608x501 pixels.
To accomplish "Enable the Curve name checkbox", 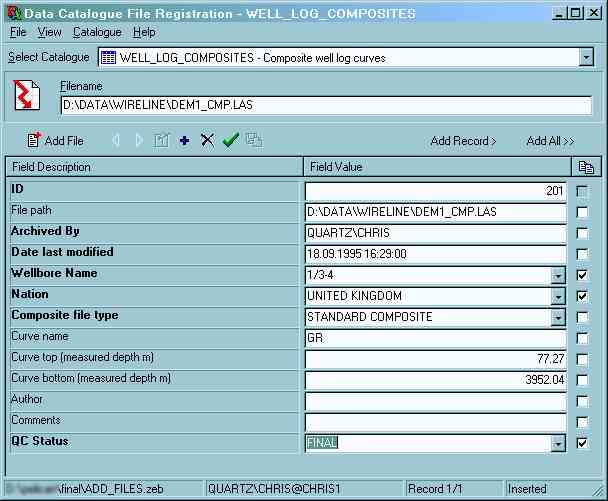I will tap(582, 338).
